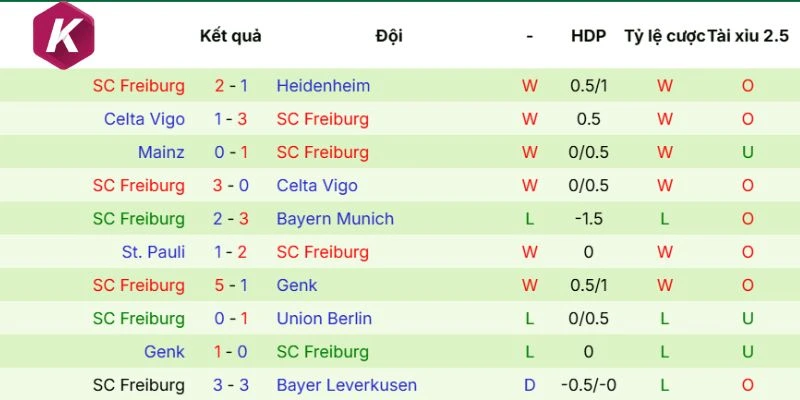Select the Đội column header
The width and height of the screenshot is (800, 400).
tap(389, 36)
